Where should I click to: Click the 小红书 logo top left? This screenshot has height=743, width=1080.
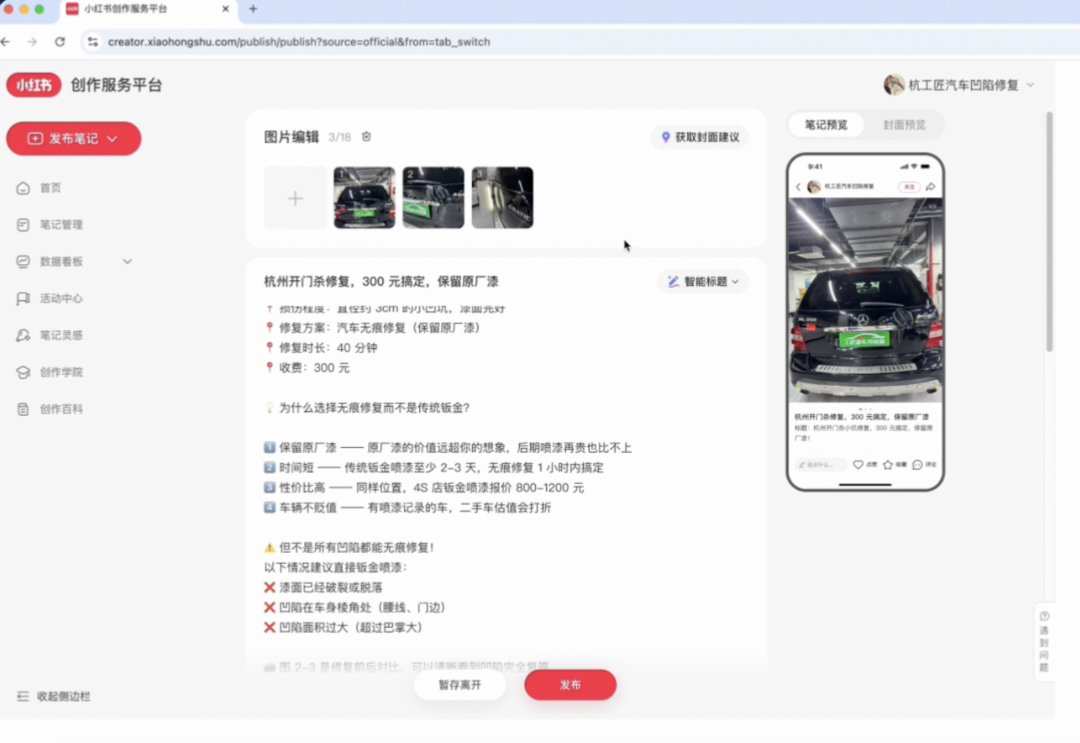point(34,84)
